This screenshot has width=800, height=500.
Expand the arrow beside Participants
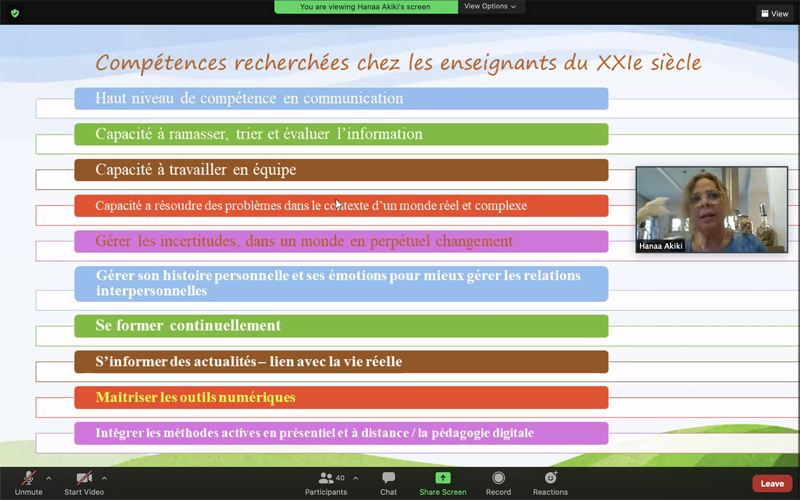coord(356,479)
